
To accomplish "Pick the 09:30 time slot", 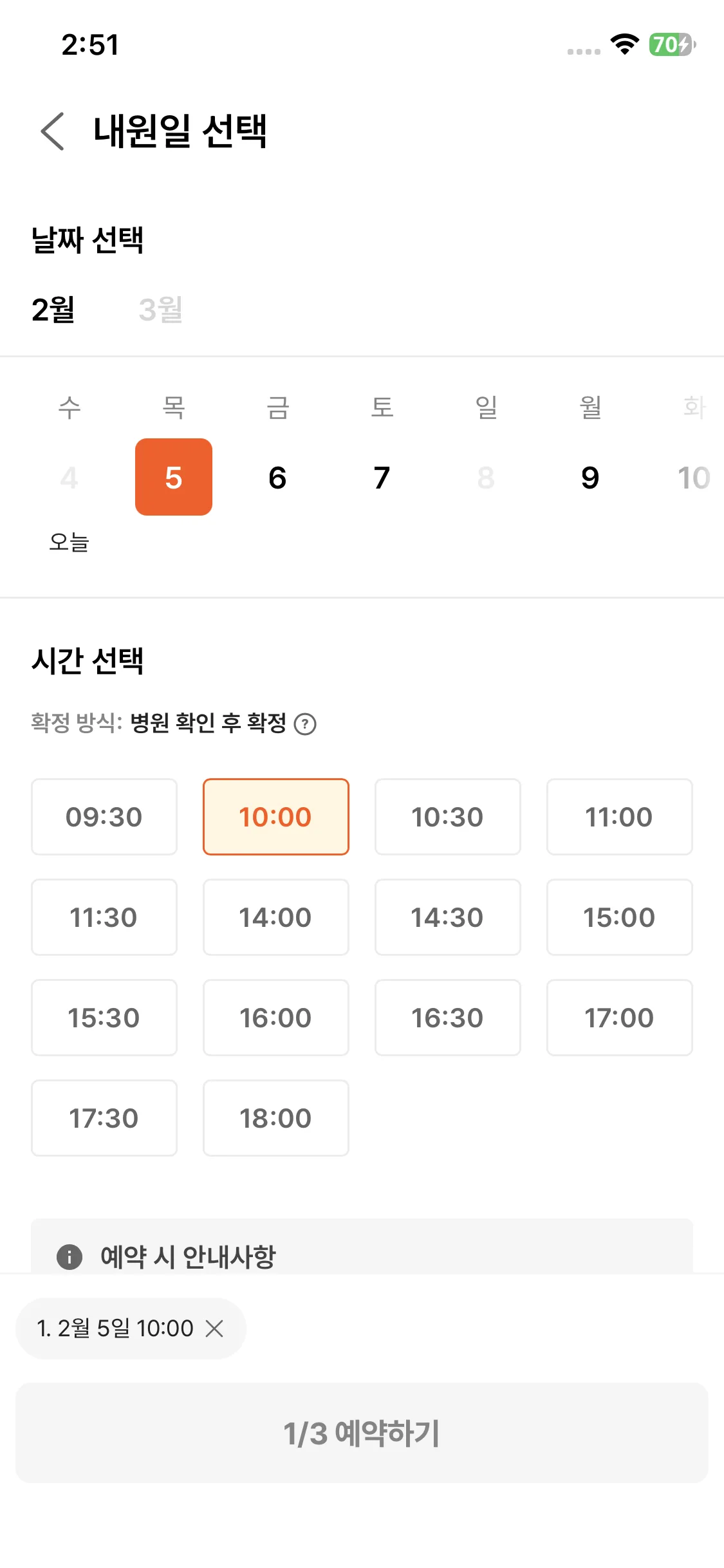I will pyautogui.click(x=104, y=817).
